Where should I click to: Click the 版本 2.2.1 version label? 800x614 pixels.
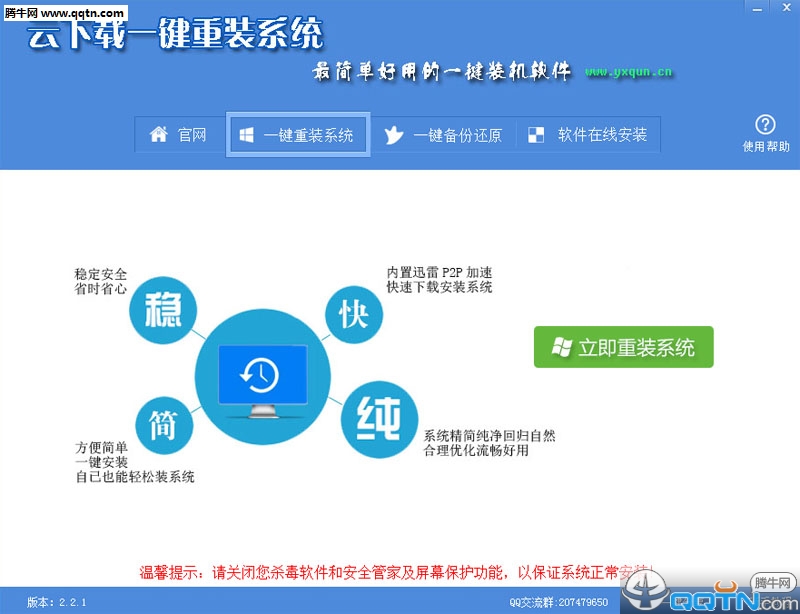(57, 602)
